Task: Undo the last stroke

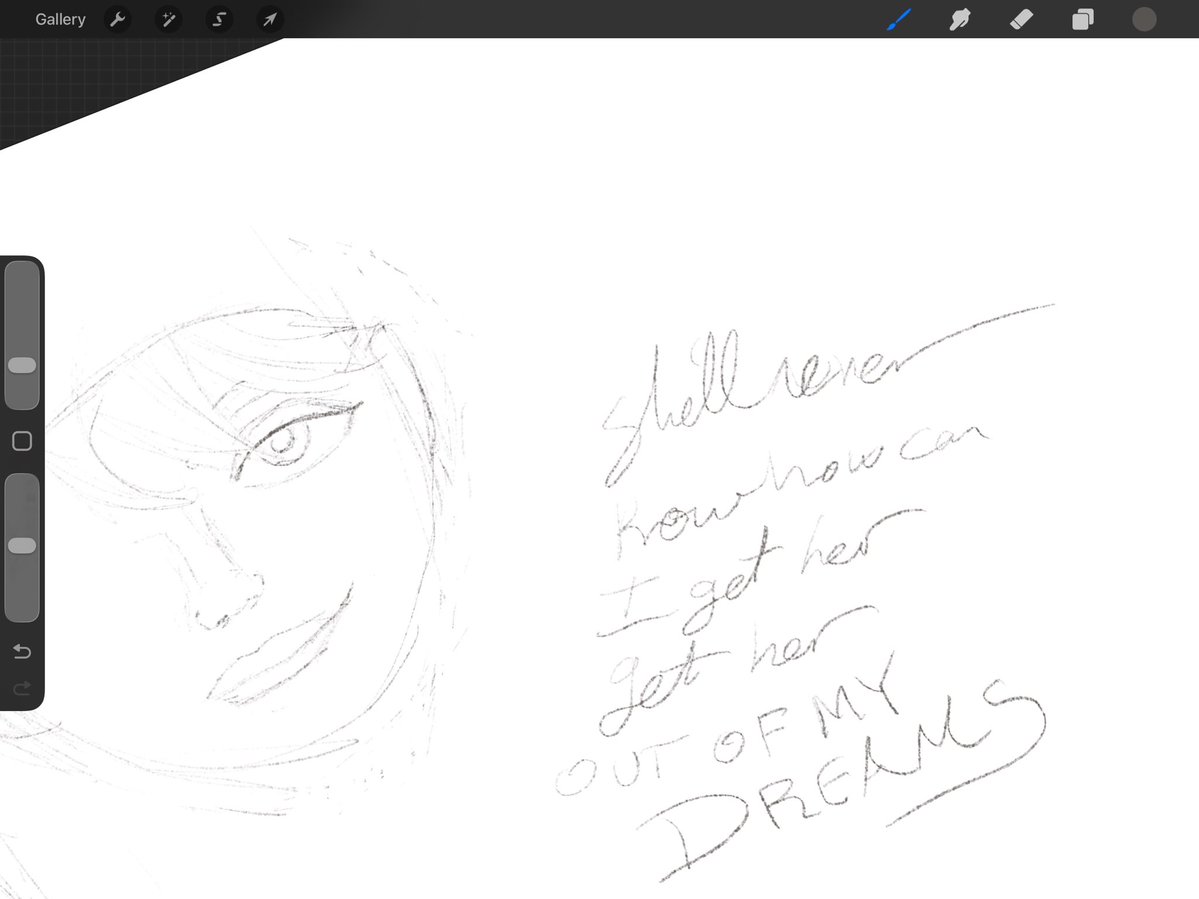Action: [x=22, y=651]
